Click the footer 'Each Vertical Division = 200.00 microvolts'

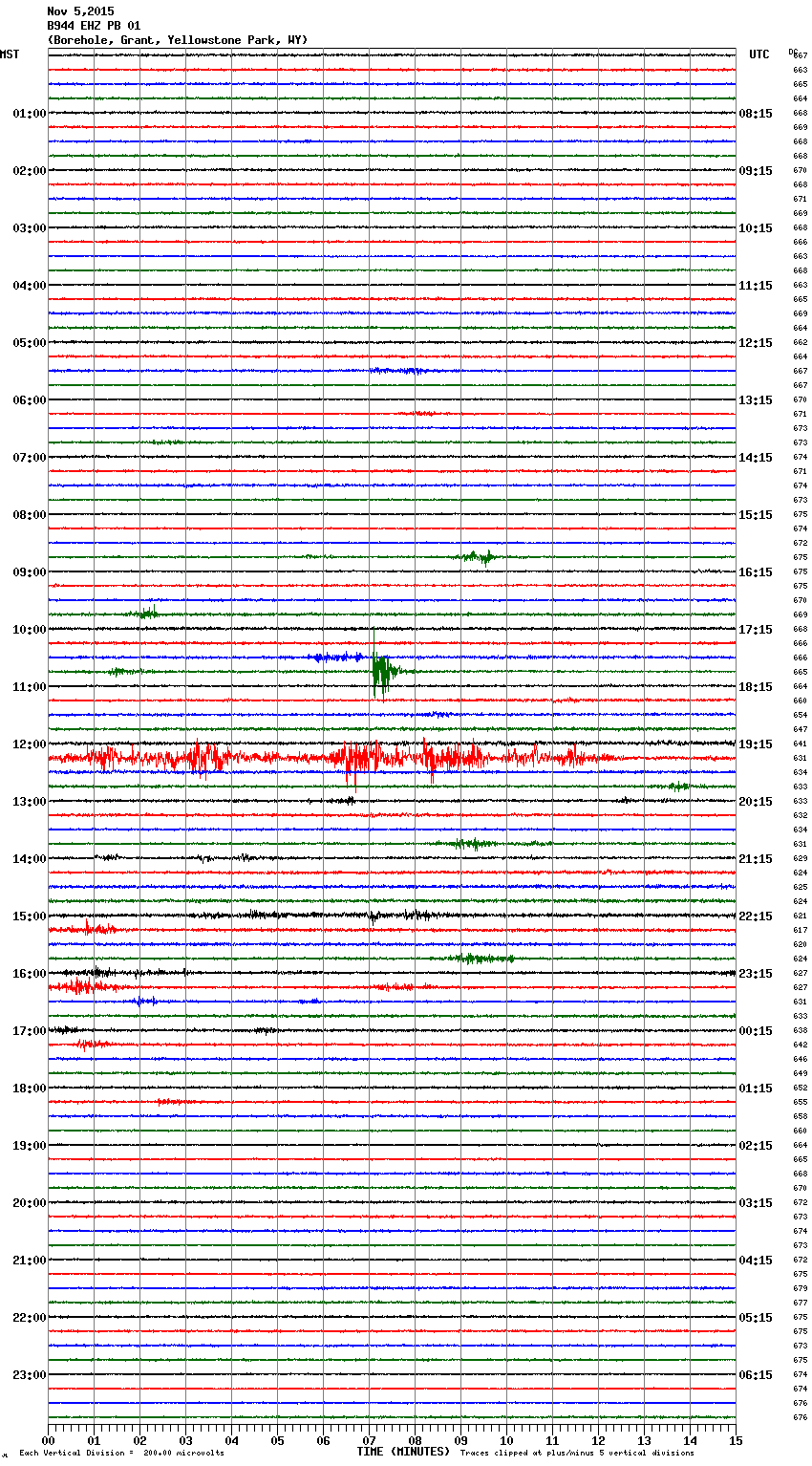click(121, 1454)
